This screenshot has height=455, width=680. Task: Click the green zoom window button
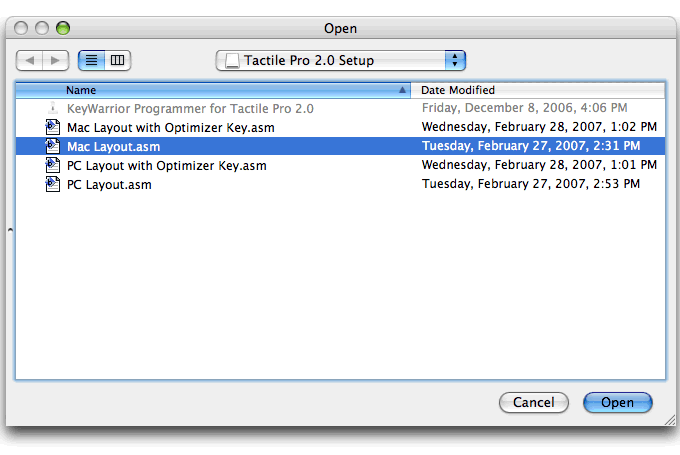pyautogui.click(x=63, y=28)
